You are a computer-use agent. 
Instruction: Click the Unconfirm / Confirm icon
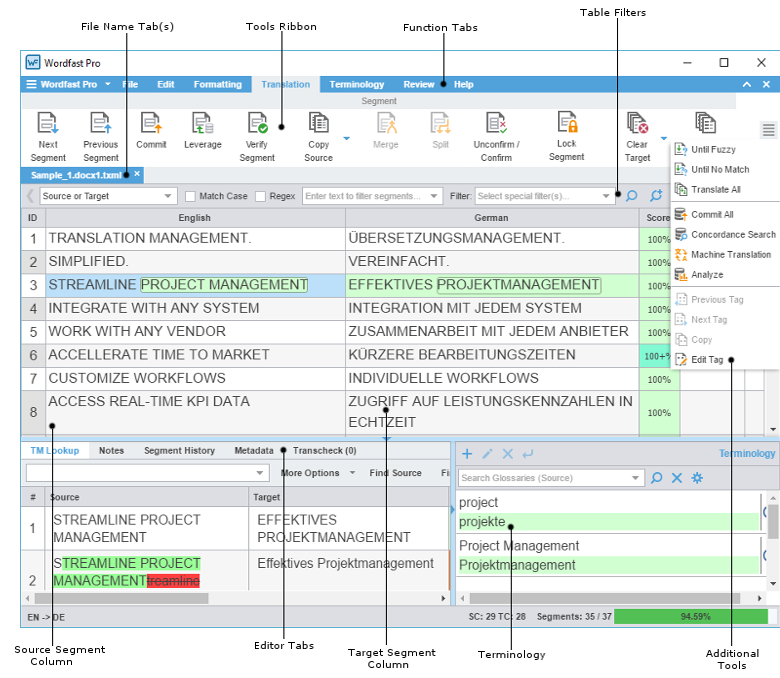[497, 123]
